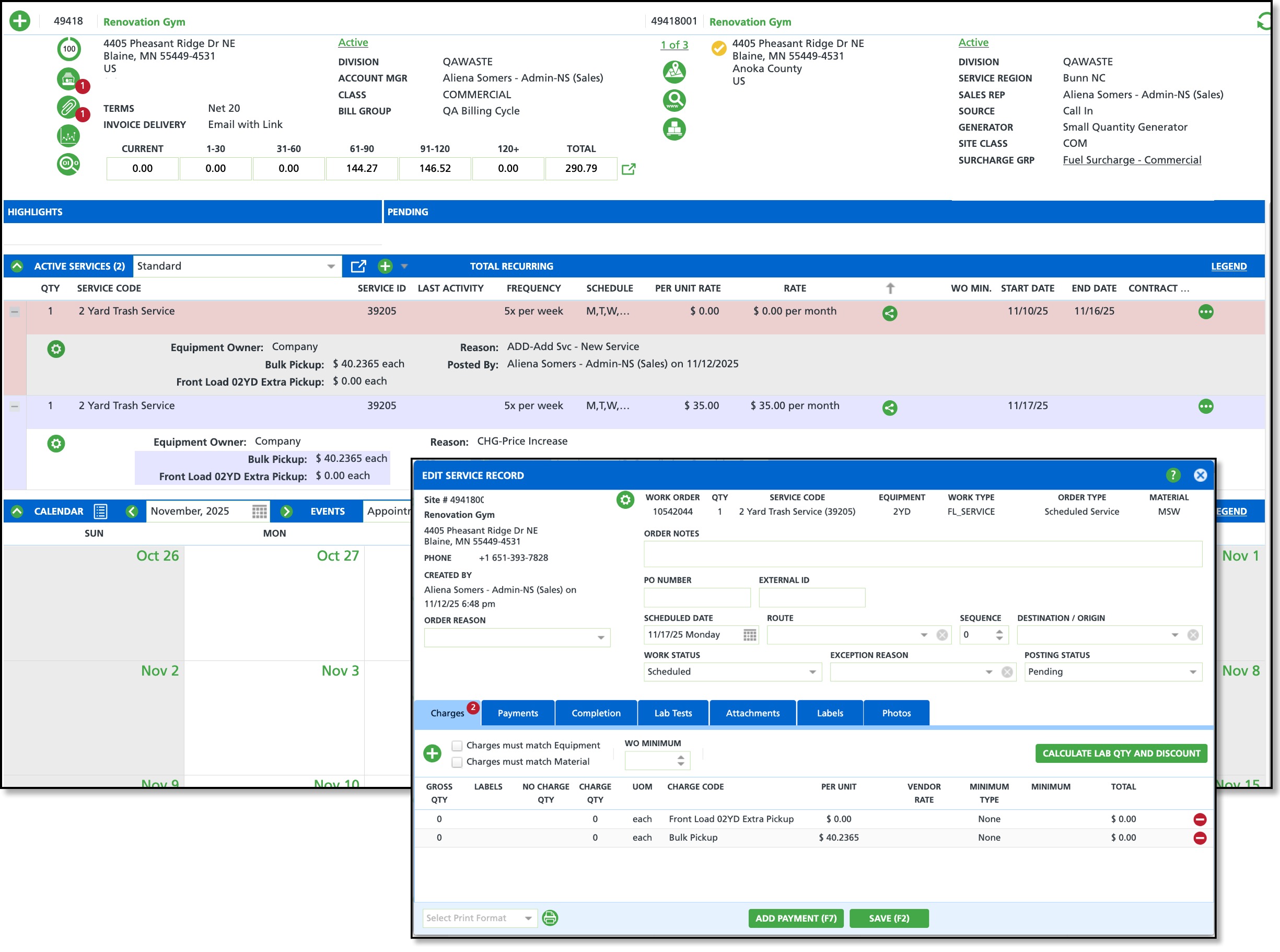The image size is (1280, 952).
Task: Click the green add account plus icon
Action: [x=19, y=21]
